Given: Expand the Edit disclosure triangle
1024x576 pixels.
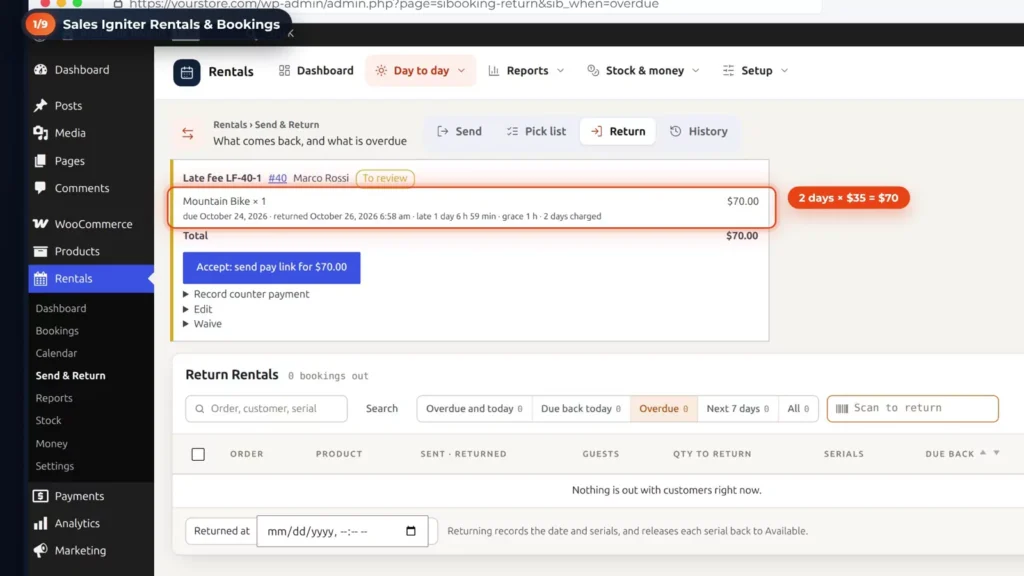Looking at the screenshot, I should pyautogui.click(x=185, y=310).
